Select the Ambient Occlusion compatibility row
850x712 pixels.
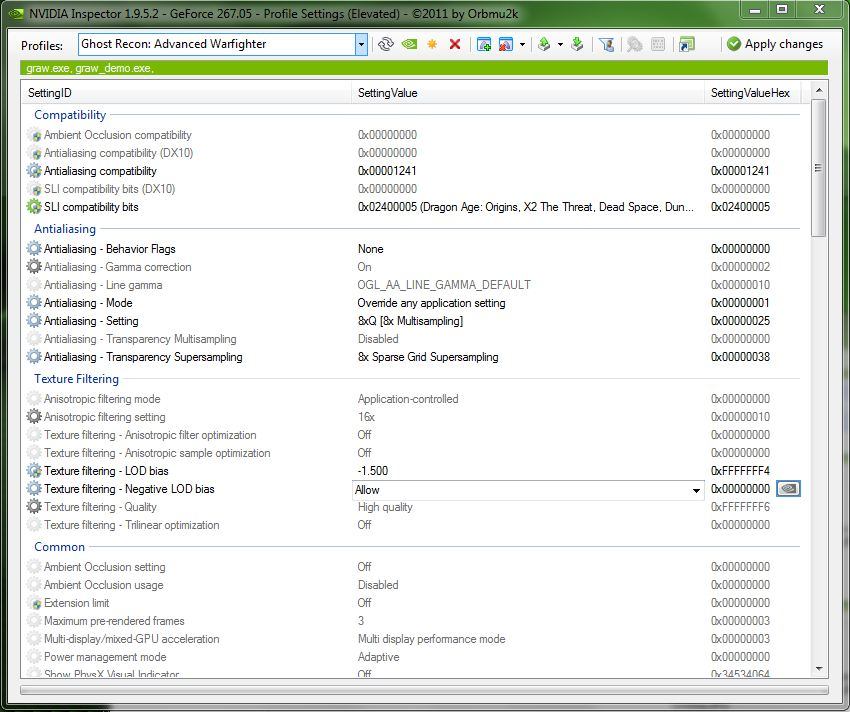416,134
